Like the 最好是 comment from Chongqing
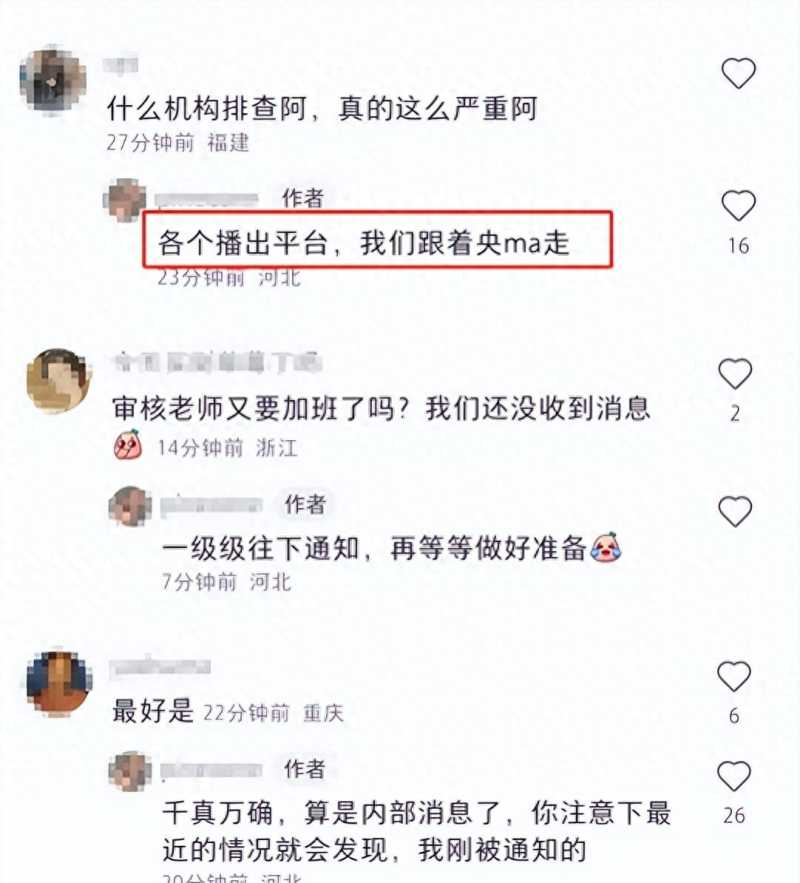Screen dimensions: 800x883 coord(734,676)
